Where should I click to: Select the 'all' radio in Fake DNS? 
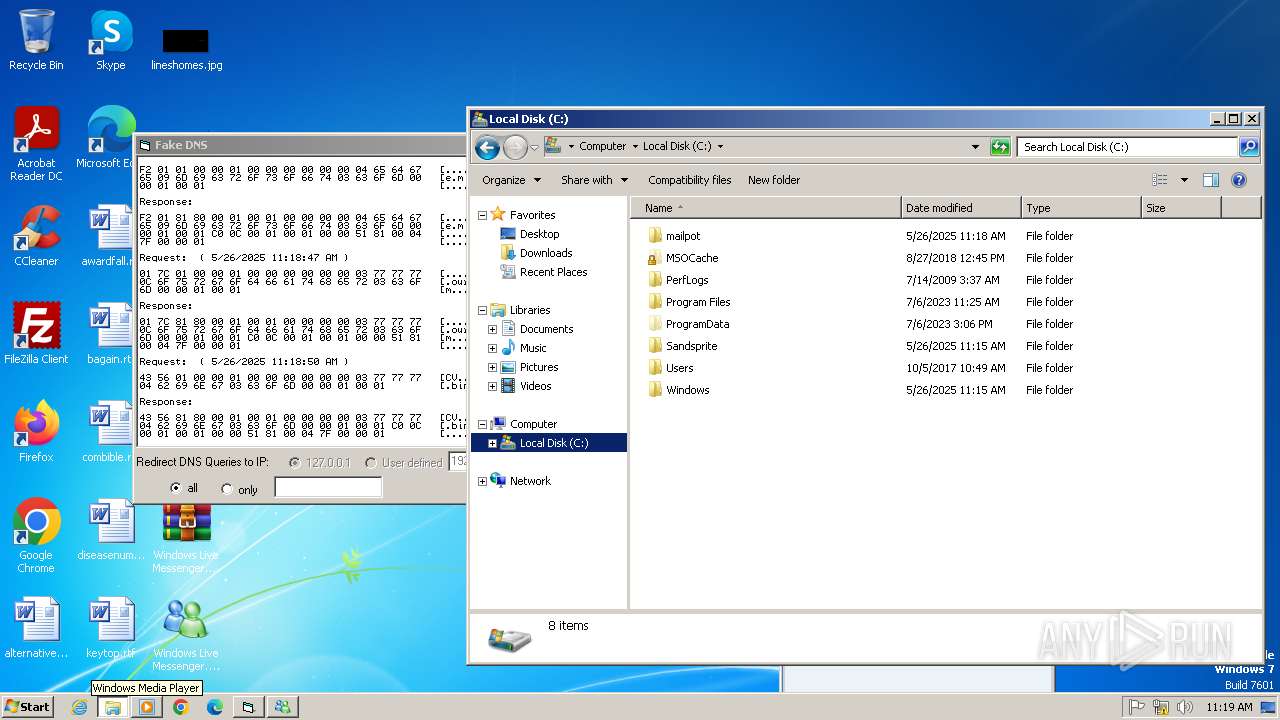click(x=176, y=488)
